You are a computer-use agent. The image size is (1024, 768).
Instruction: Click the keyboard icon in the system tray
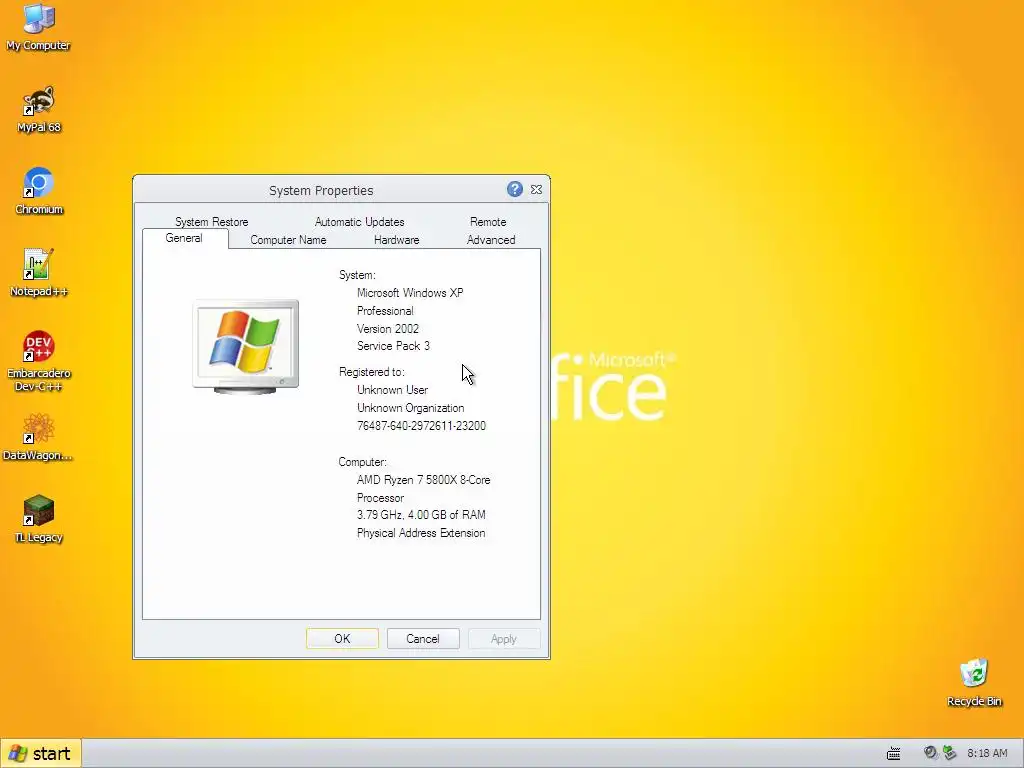click(x=893, y=754)
